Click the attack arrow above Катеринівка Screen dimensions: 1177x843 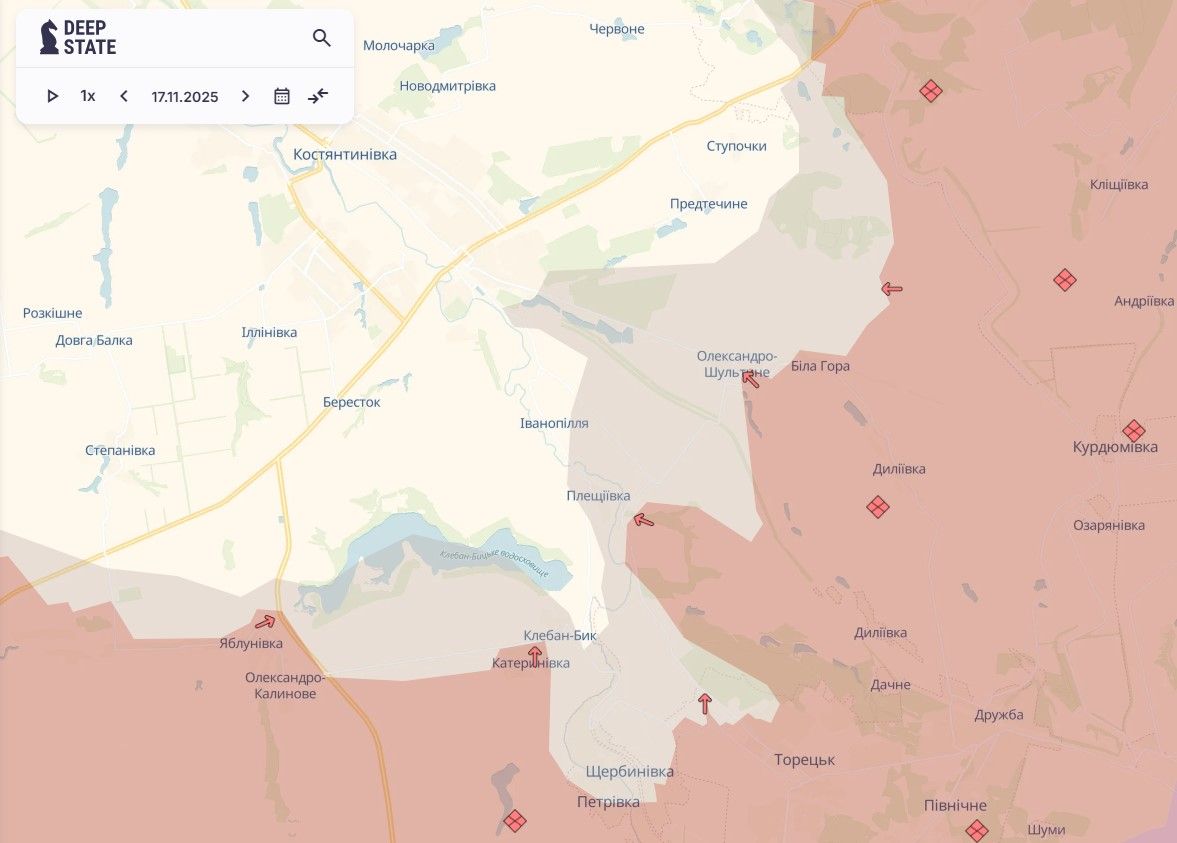pos(535,656)
